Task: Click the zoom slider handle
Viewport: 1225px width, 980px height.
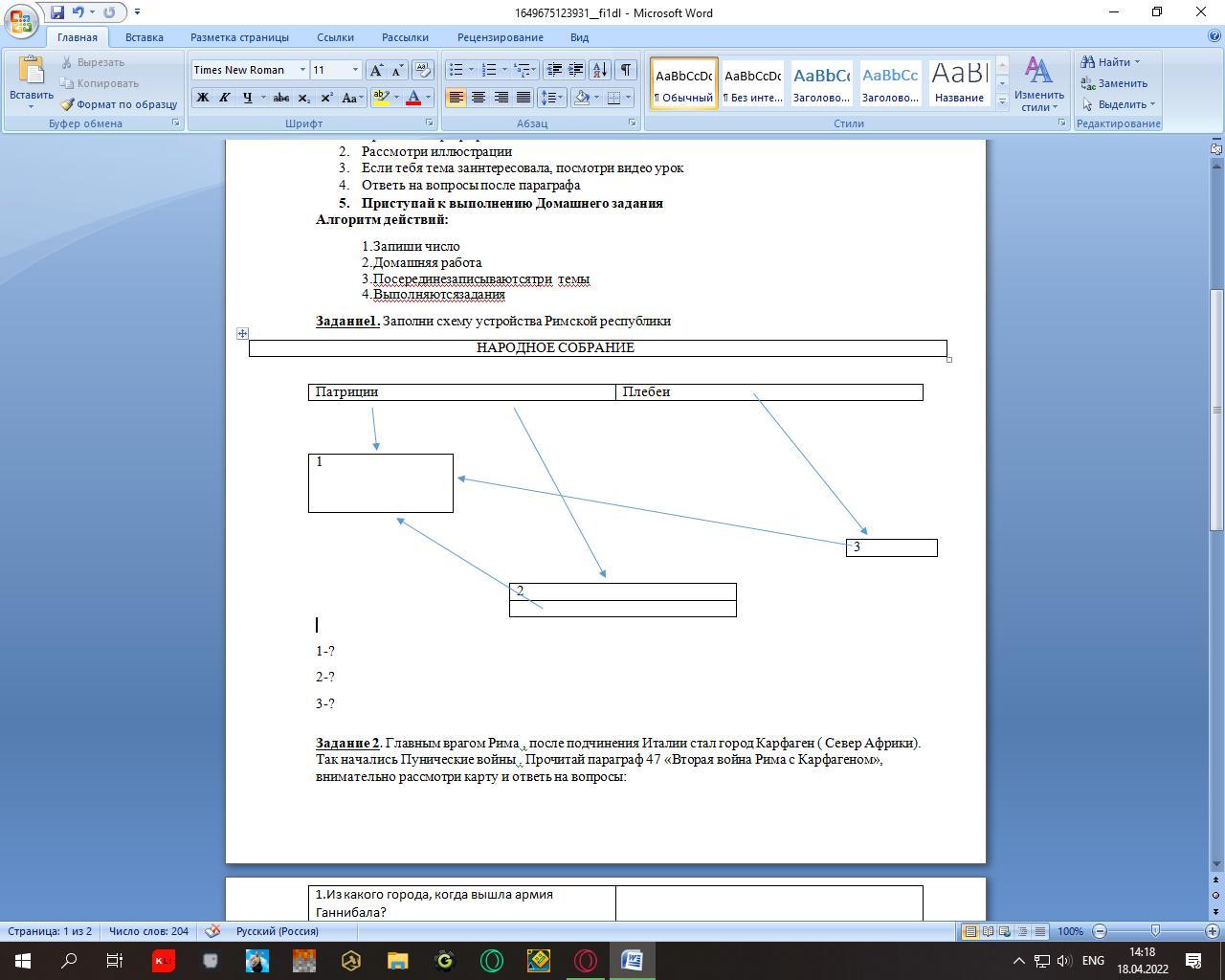Action: pos(1155,931)
